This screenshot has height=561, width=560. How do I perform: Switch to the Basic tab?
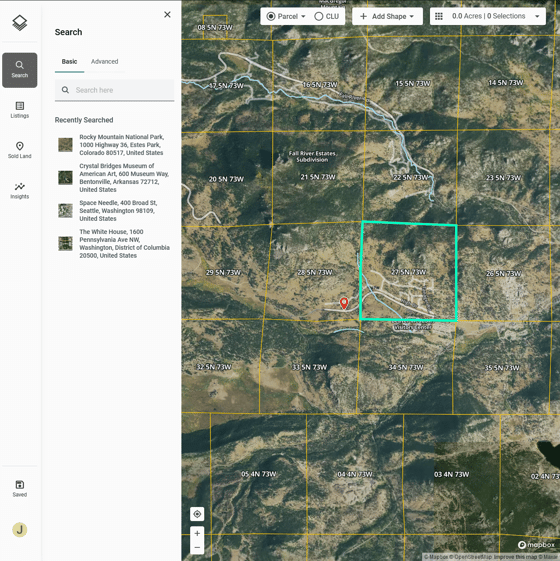(69, 62)
